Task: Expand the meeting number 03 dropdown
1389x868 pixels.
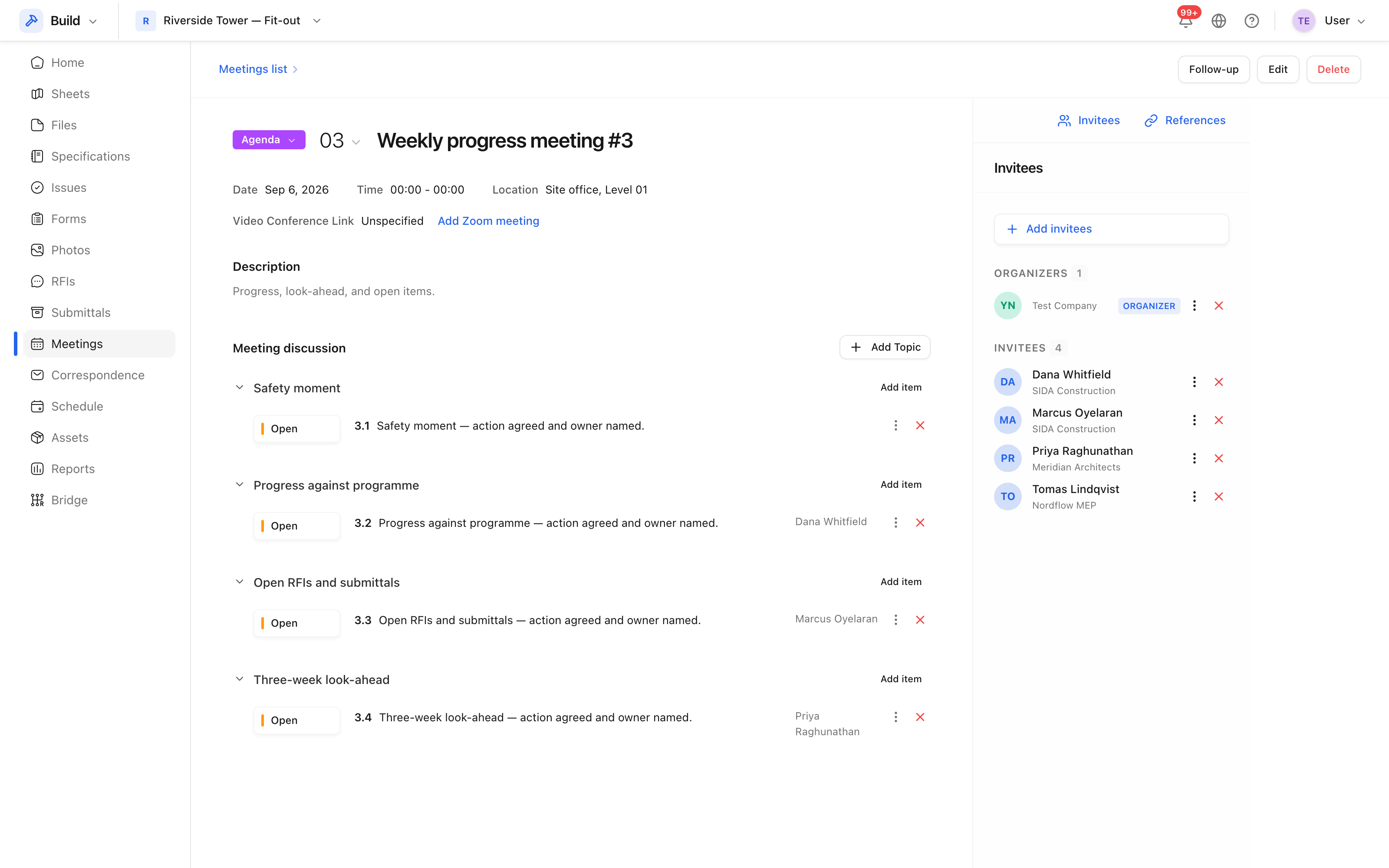Action: pos(340,141)
